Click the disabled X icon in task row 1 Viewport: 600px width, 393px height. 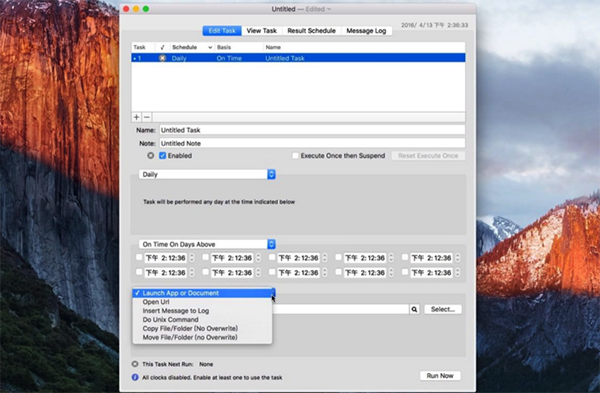[162, 58]
